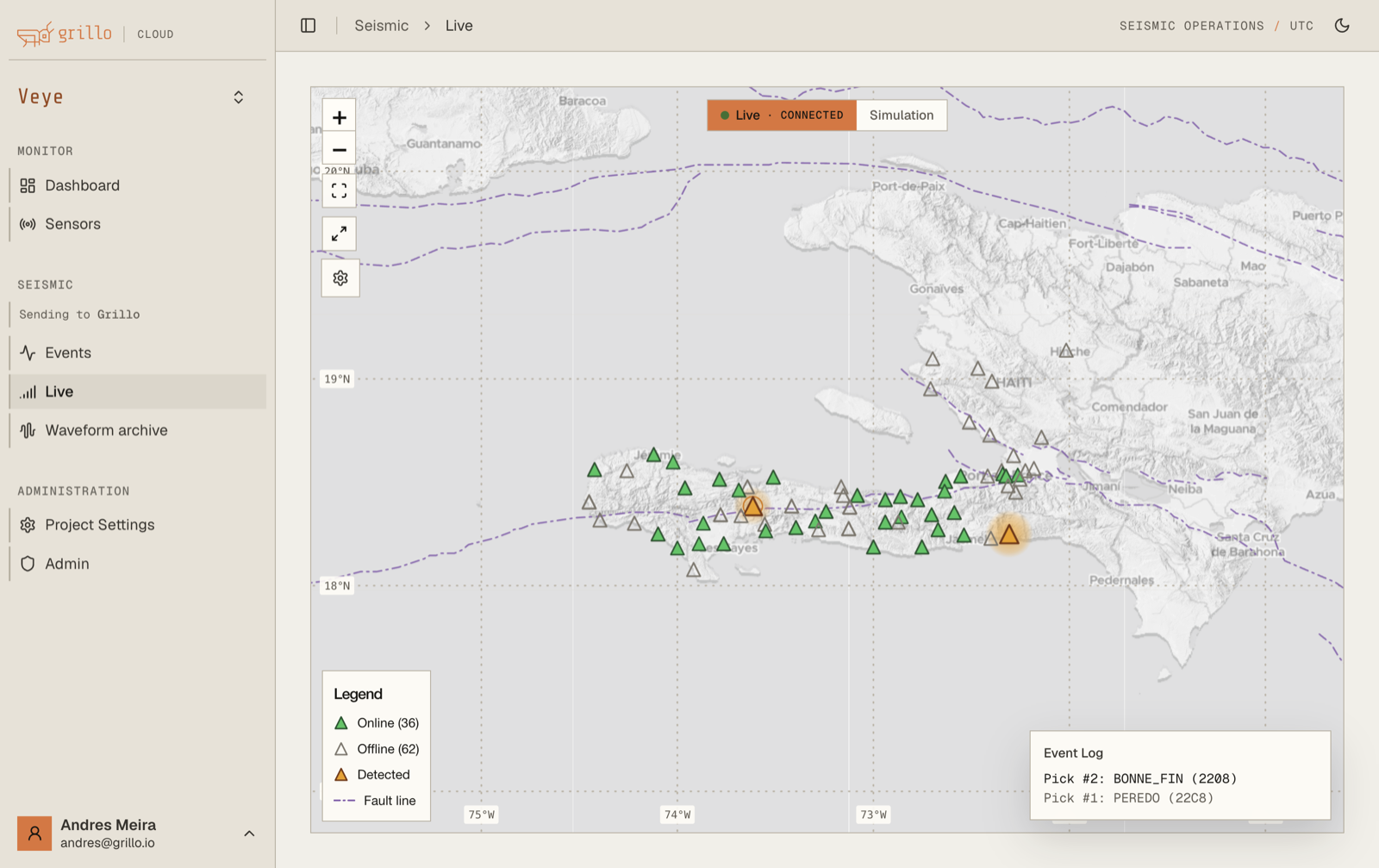Viewport: 1379px width, 868px height.
Task: Click the Fault line legend entry
Action: pyautogui.click(x=375, y=801)
